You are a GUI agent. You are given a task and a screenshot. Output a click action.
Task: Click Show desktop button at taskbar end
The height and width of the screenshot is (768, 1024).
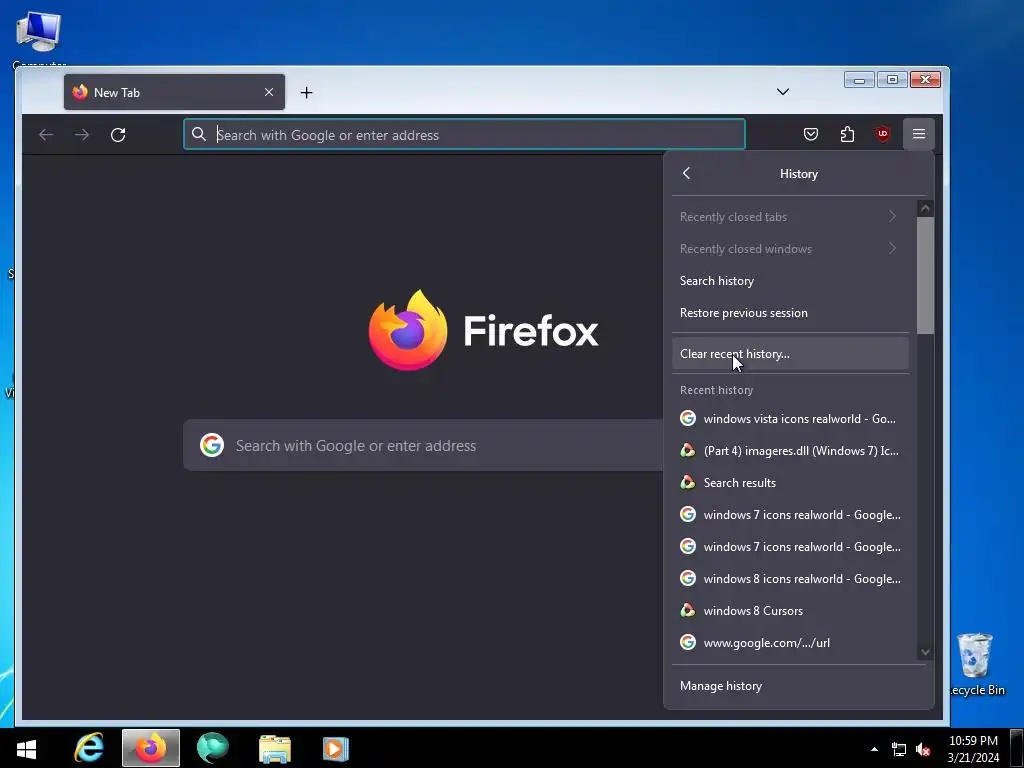pos(1017,748)
